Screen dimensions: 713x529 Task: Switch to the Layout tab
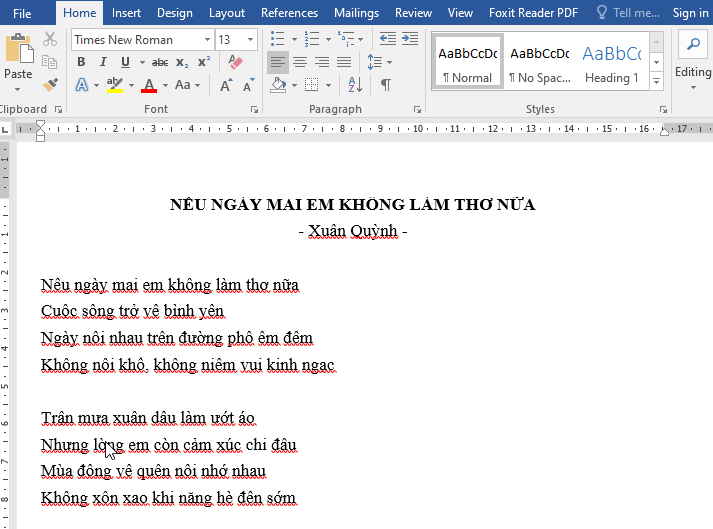pos(226,13)
